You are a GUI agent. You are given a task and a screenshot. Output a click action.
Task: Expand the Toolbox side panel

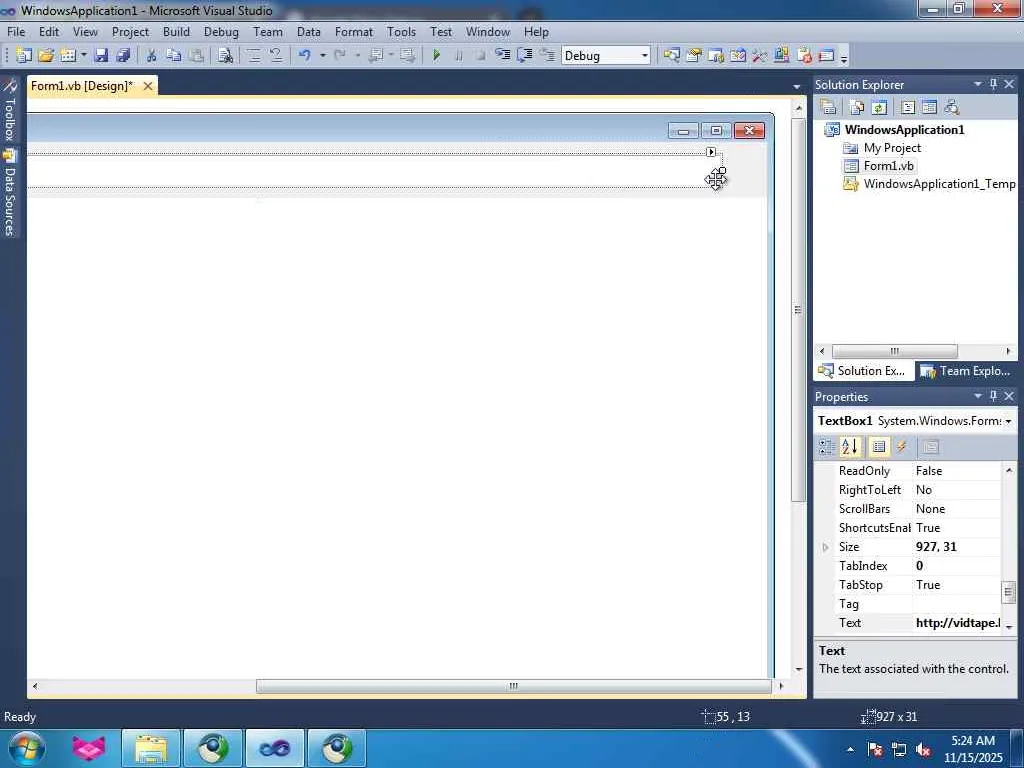point(10,110)
